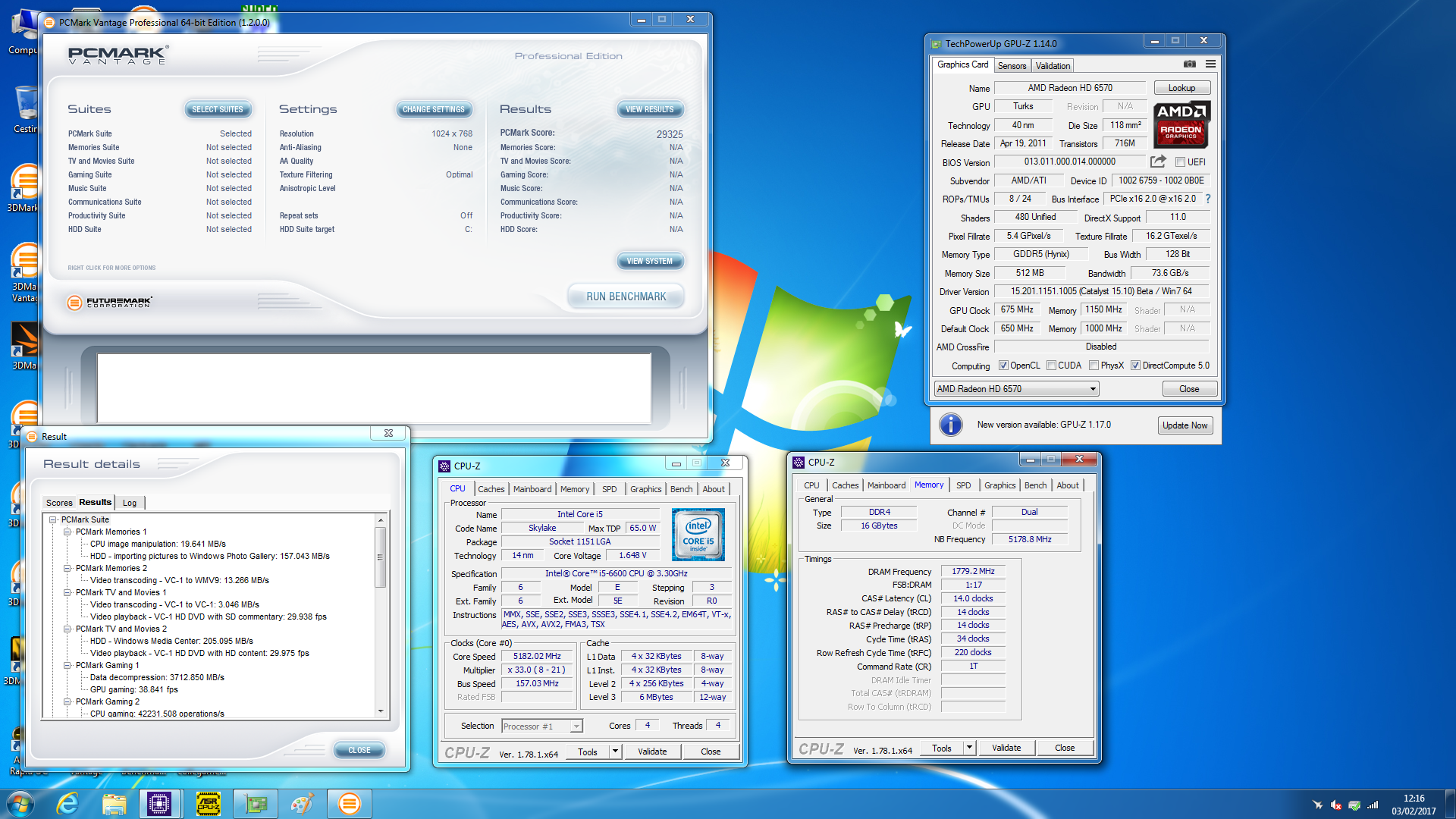The image size is (1456, 819).
Task: Switch to the Sensors tab in GPU-Z
Action: (x=1012, y=66)
